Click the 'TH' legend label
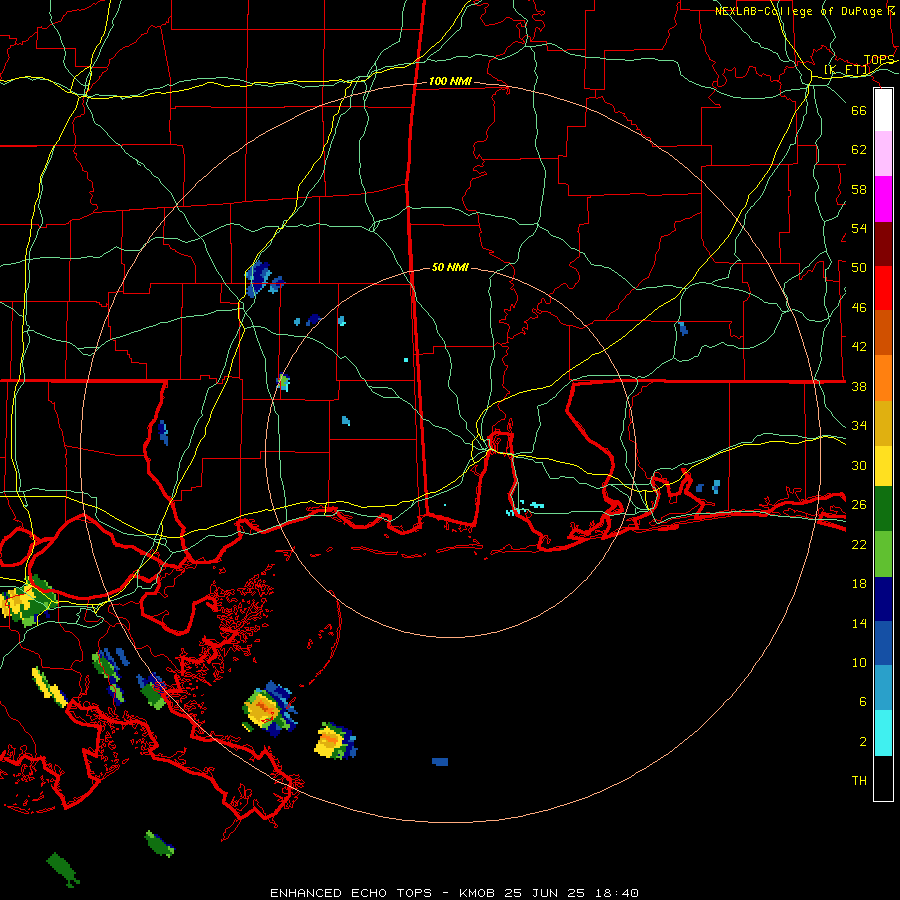900x900 pixels. (x=859, y=781)
